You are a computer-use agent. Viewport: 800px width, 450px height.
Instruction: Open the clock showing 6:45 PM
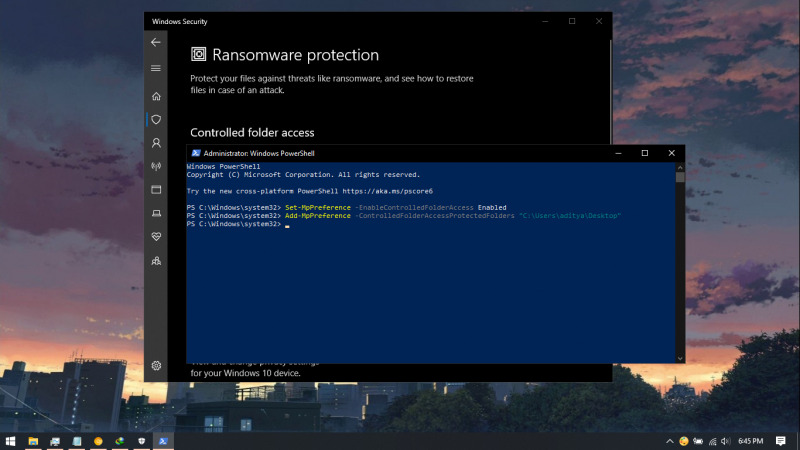751,441
